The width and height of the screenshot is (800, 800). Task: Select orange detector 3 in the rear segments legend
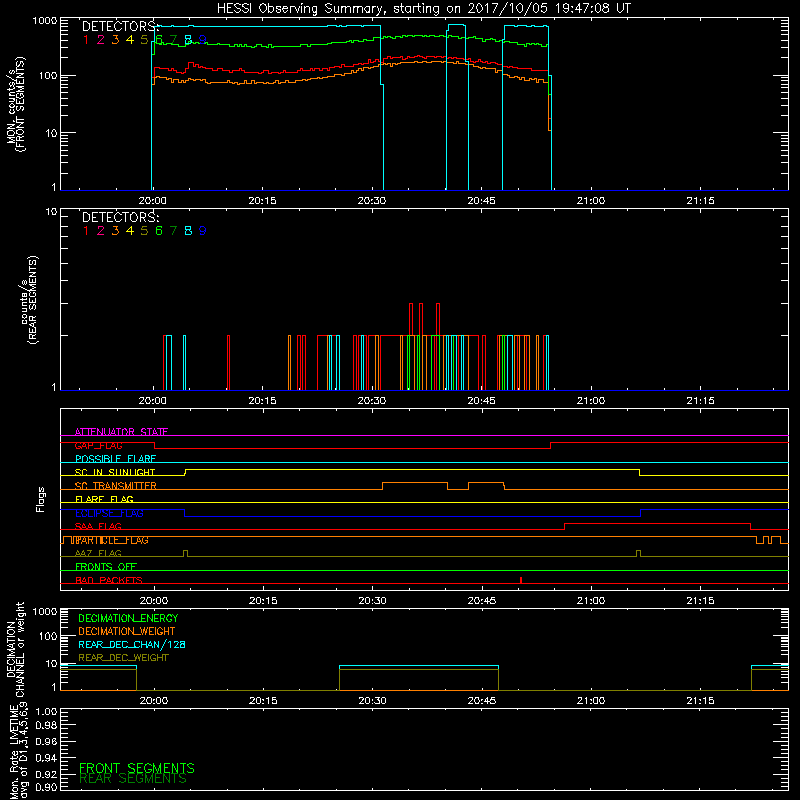point(115,231)
